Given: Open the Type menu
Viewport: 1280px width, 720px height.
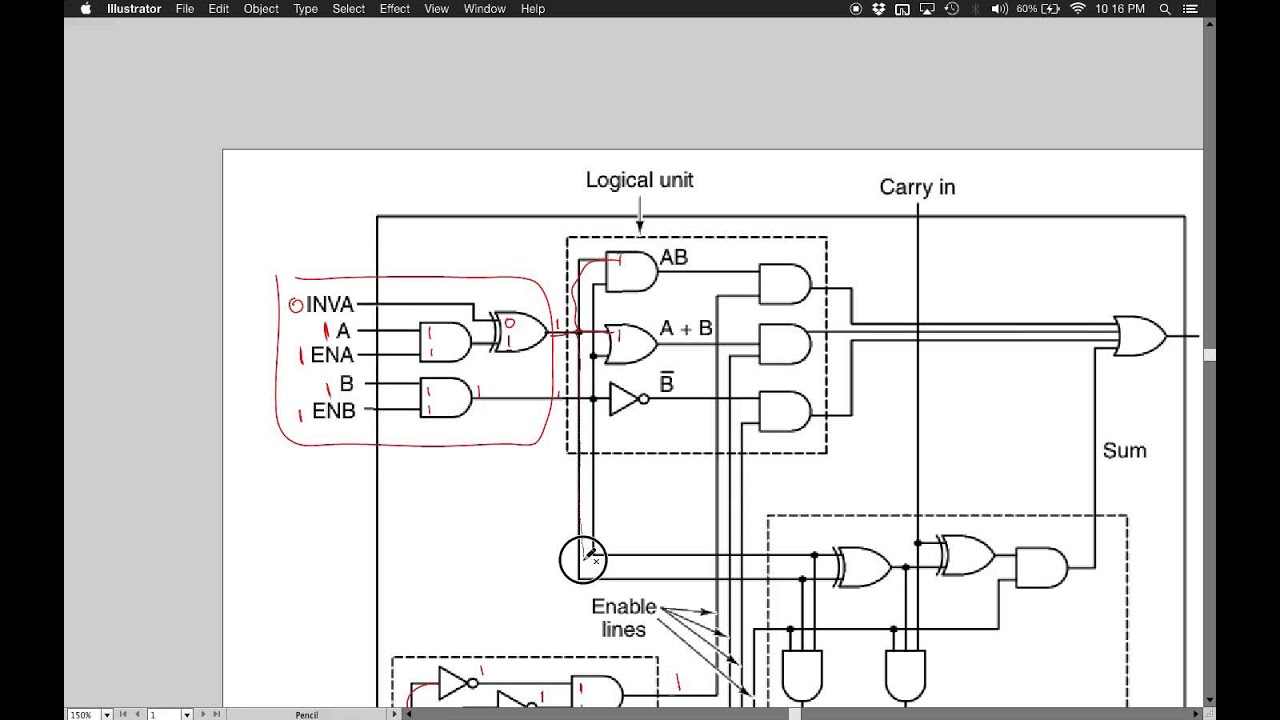Looking at the screenshot, I should [306, 9].
